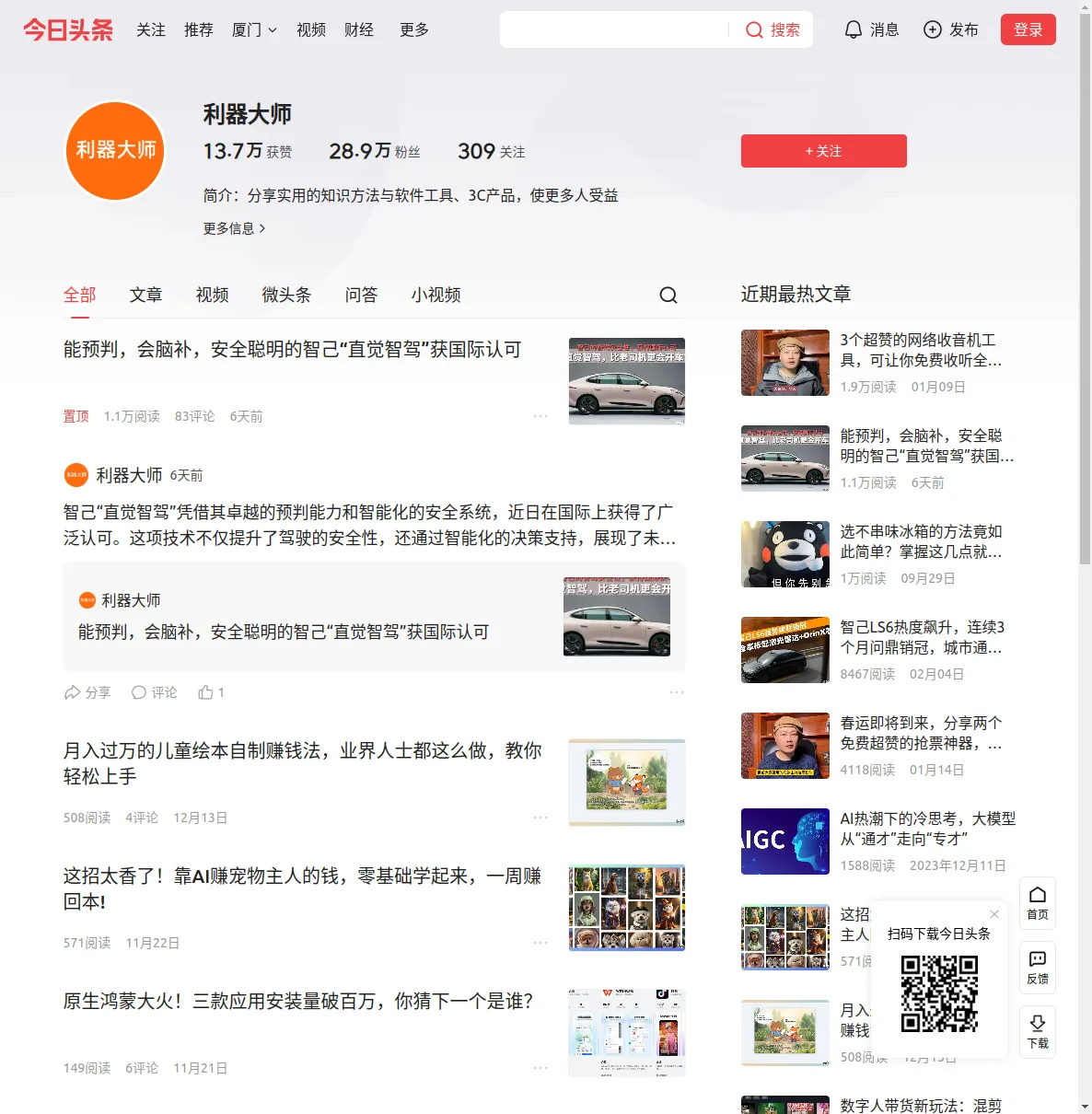
Task: Open options for 原生鸿蒙 article
Action: tap(540, 1068)
